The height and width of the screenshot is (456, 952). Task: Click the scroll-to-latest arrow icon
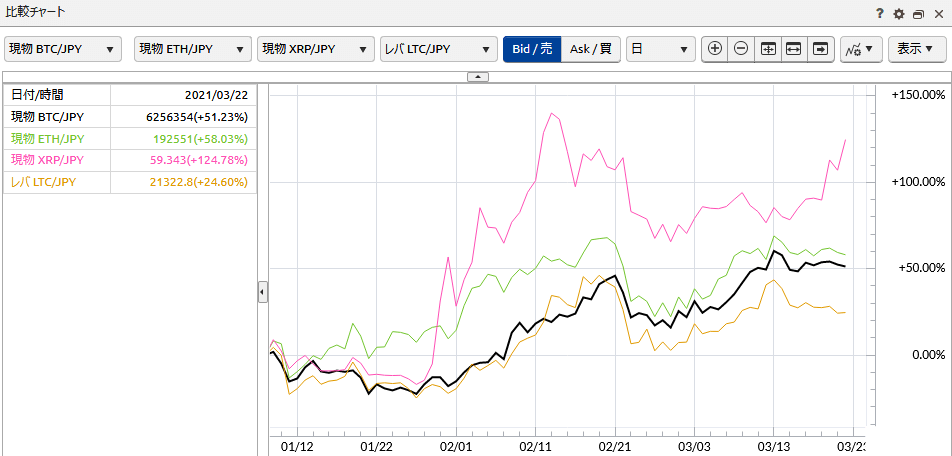(820, 49)
